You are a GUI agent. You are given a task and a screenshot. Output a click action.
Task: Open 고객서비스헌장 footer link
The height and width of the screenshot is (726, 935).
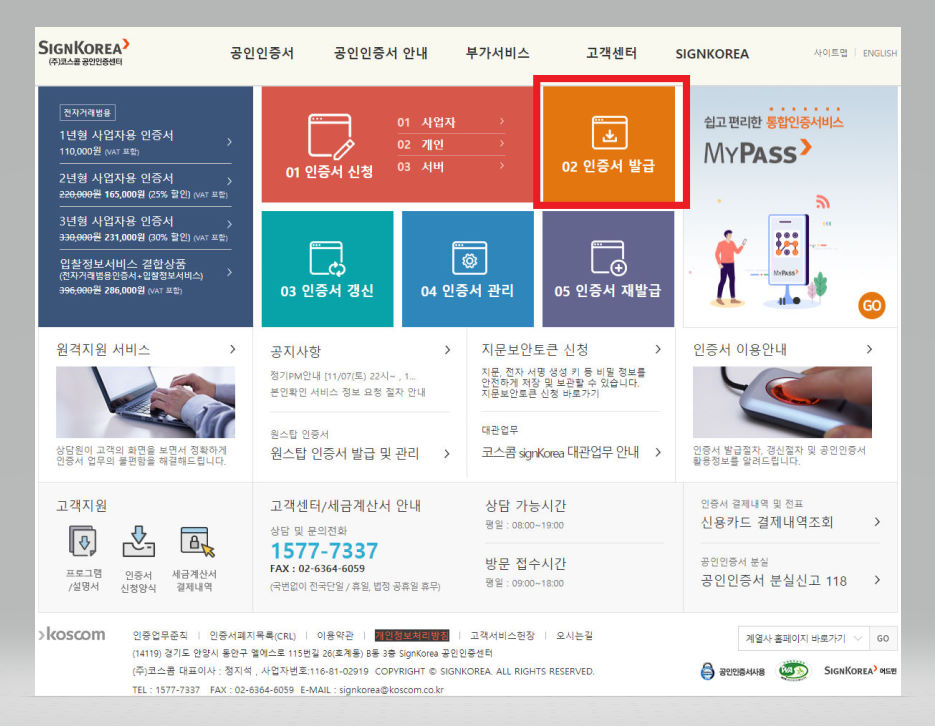click(x=502, y=635)
